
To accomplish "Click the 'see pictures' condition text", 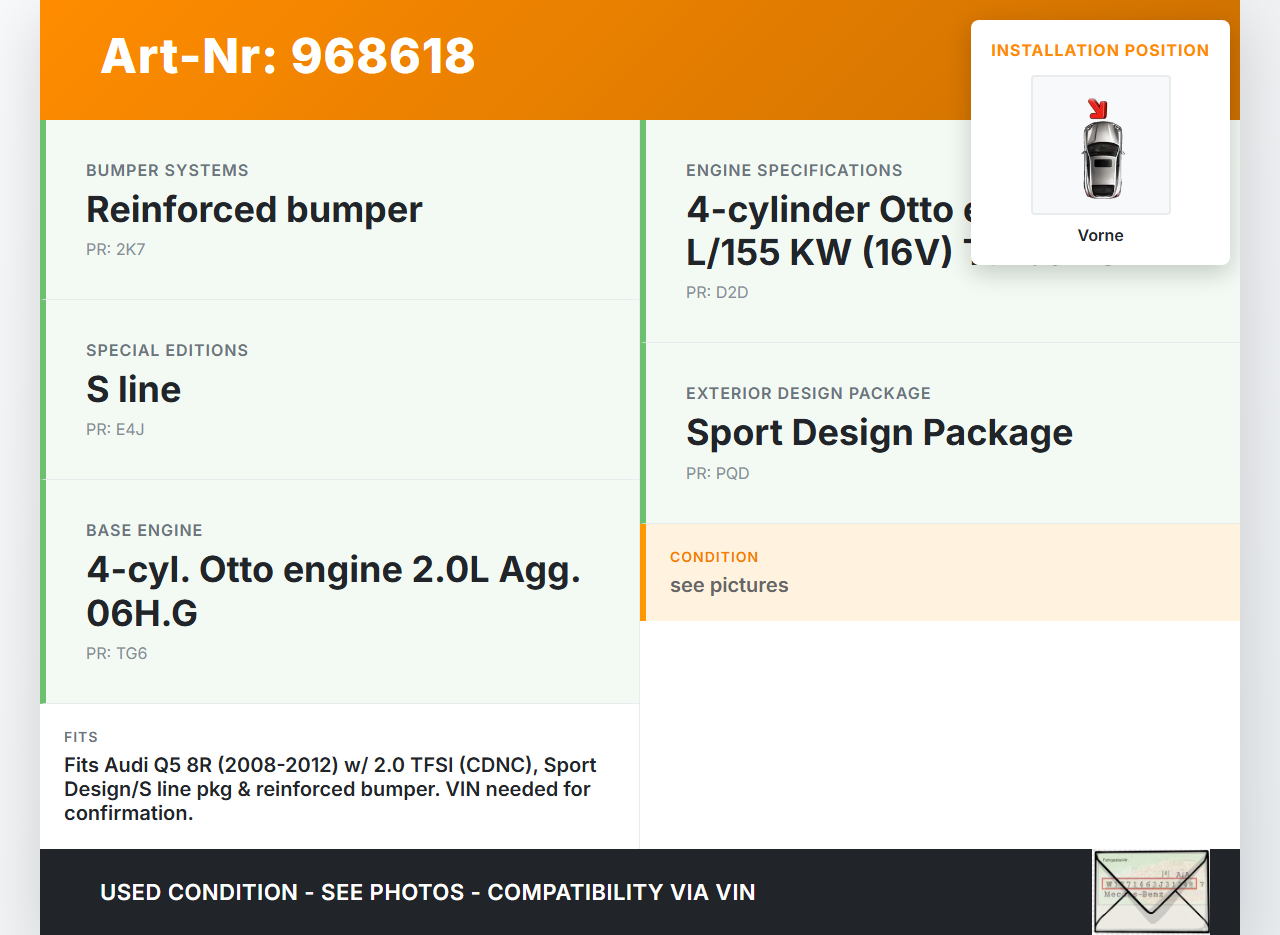I will [729, 585].
